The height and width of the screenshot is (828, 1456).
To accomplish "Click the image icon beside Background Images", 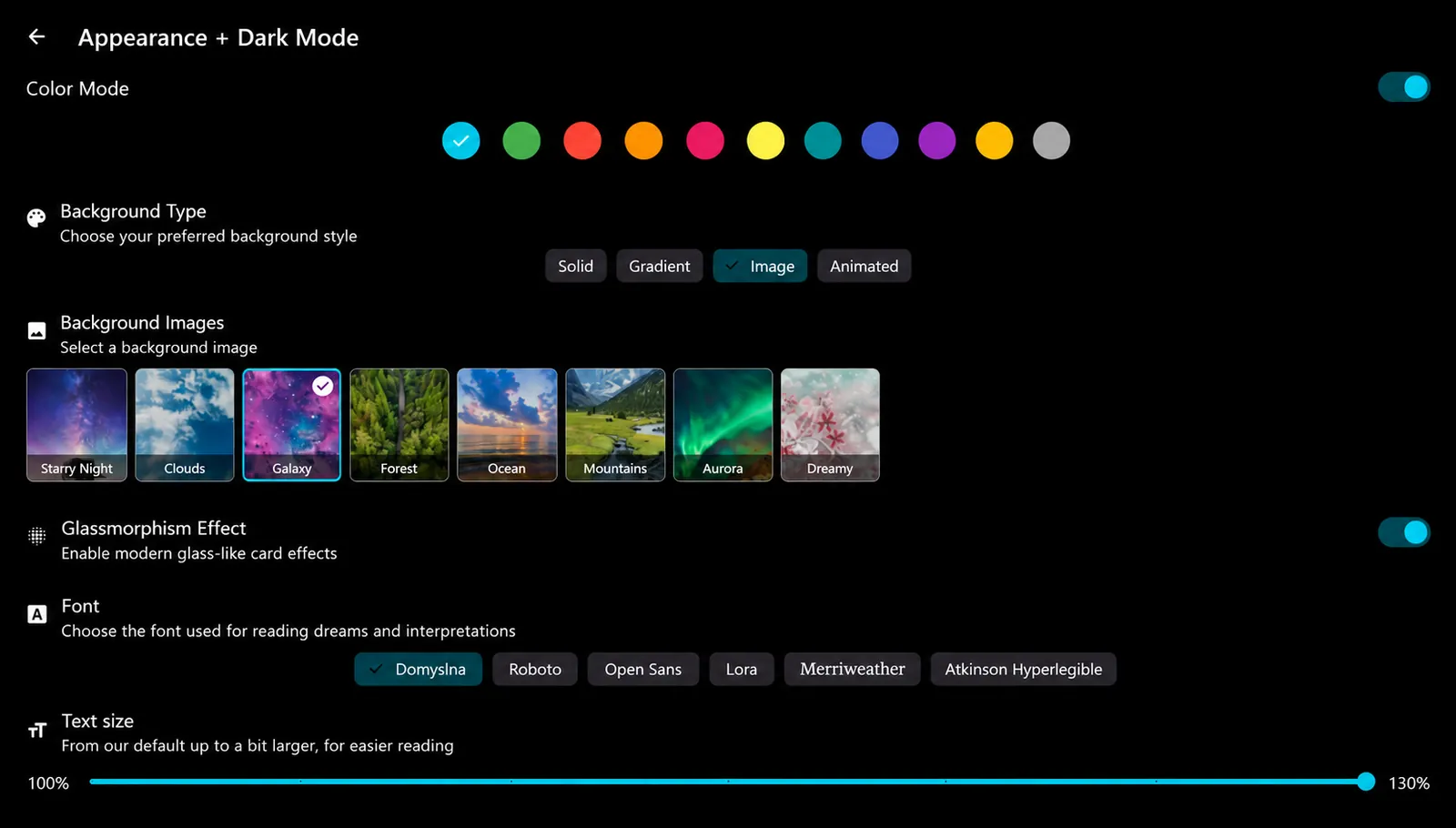I will [36, 331].
